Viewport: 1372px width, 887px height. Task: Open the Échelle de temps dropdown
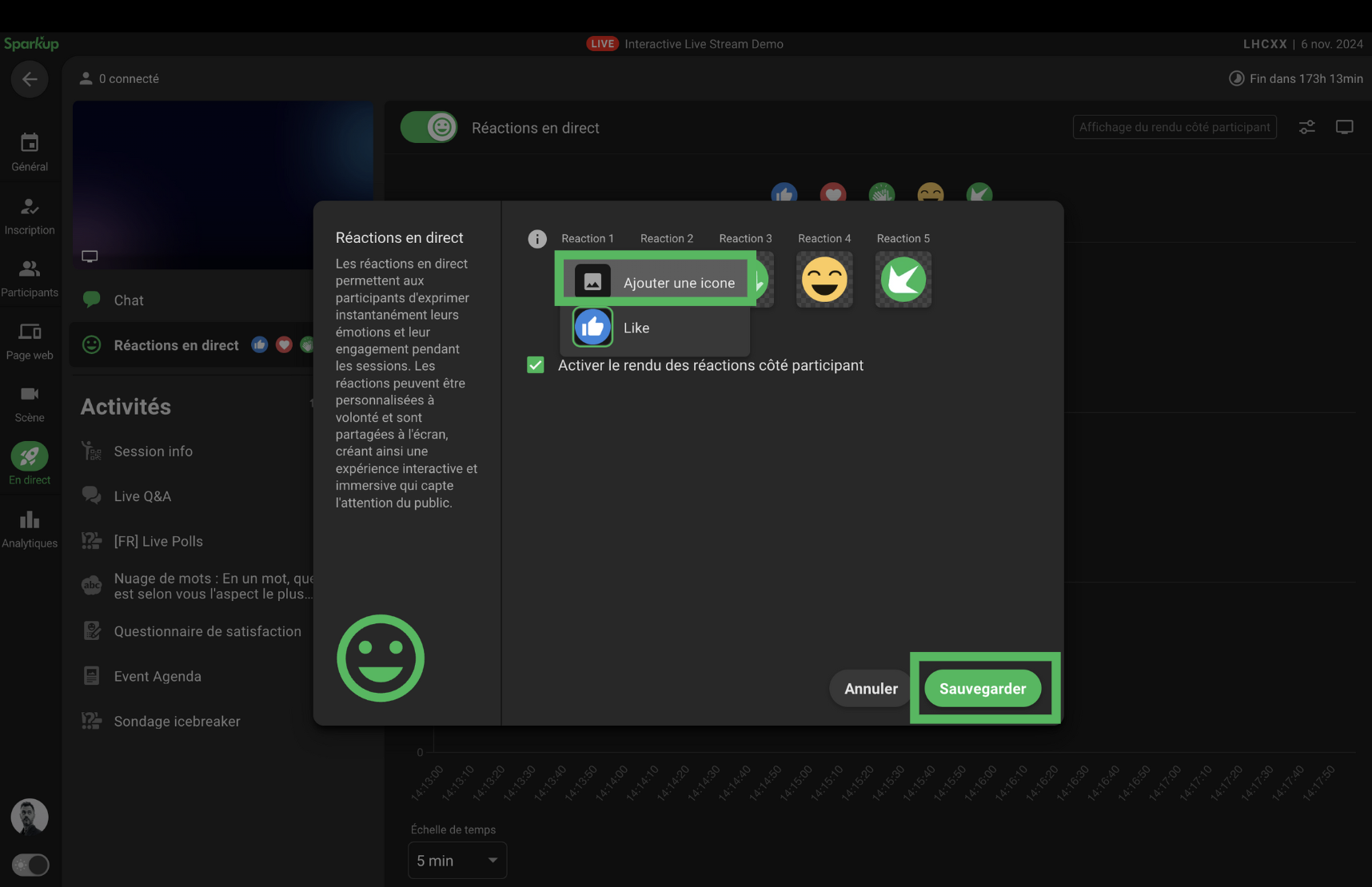coord(457,861)
